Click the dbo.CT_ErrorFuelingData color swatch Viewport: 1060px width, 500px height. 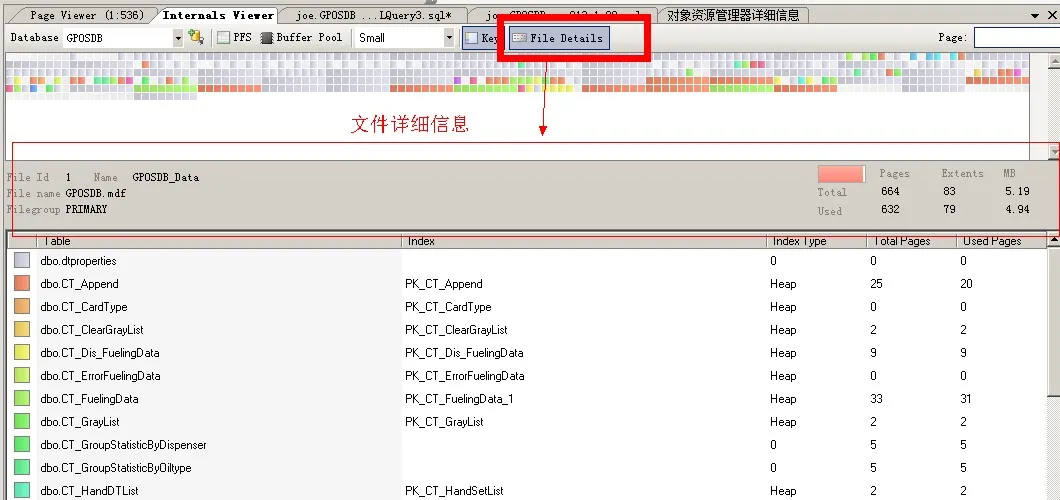point(22,375)
